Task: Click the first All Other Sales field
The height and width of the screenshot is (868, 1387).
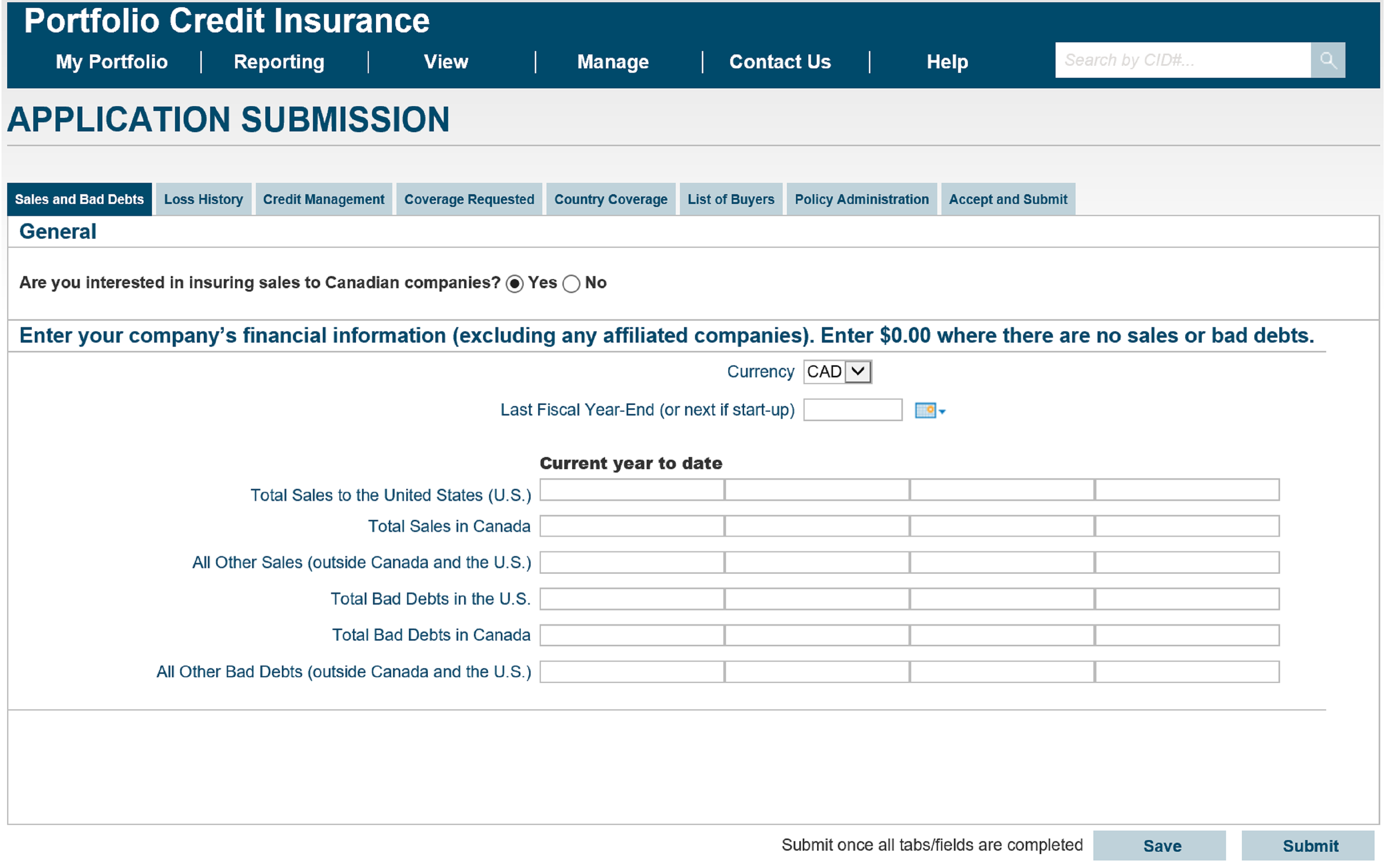Action: point(632,562)
